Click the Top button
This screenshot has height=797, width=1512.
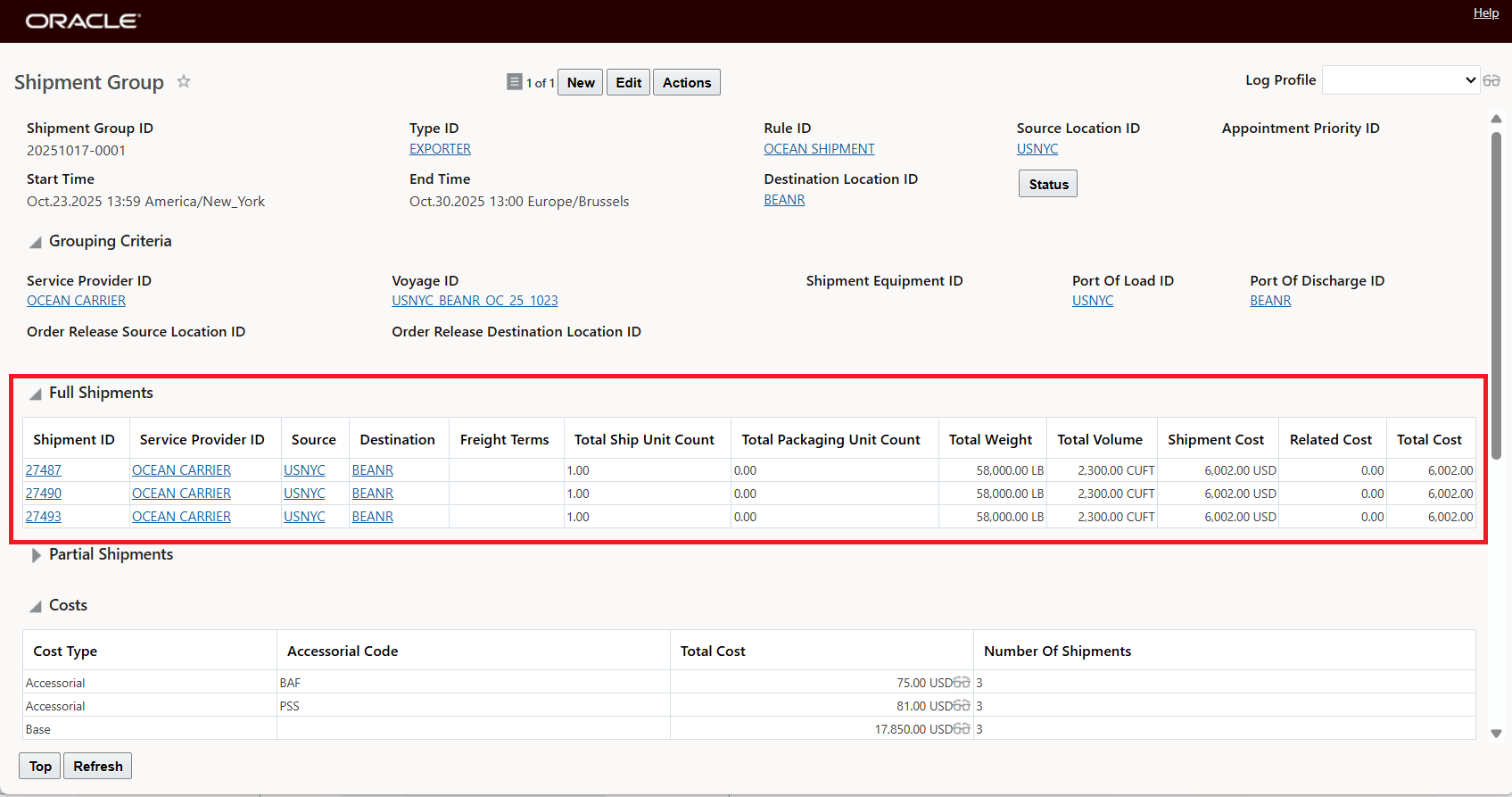coord(40,766)
